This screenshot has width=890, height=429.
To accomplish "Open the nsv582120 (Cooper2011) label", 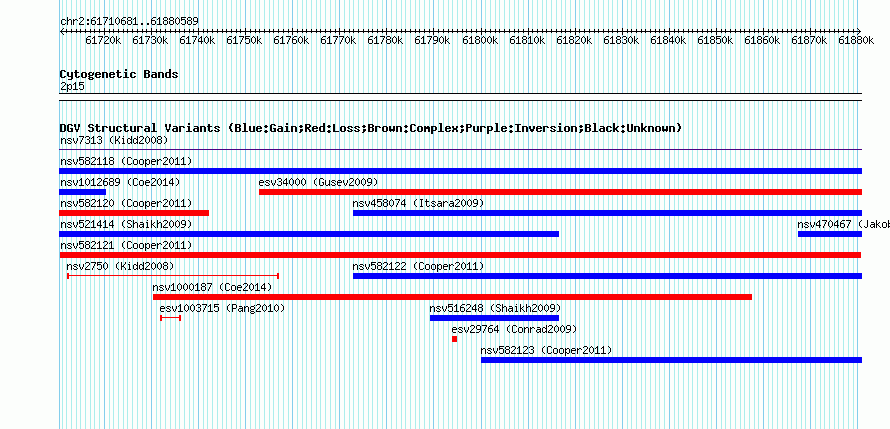I will click(126, 203).
